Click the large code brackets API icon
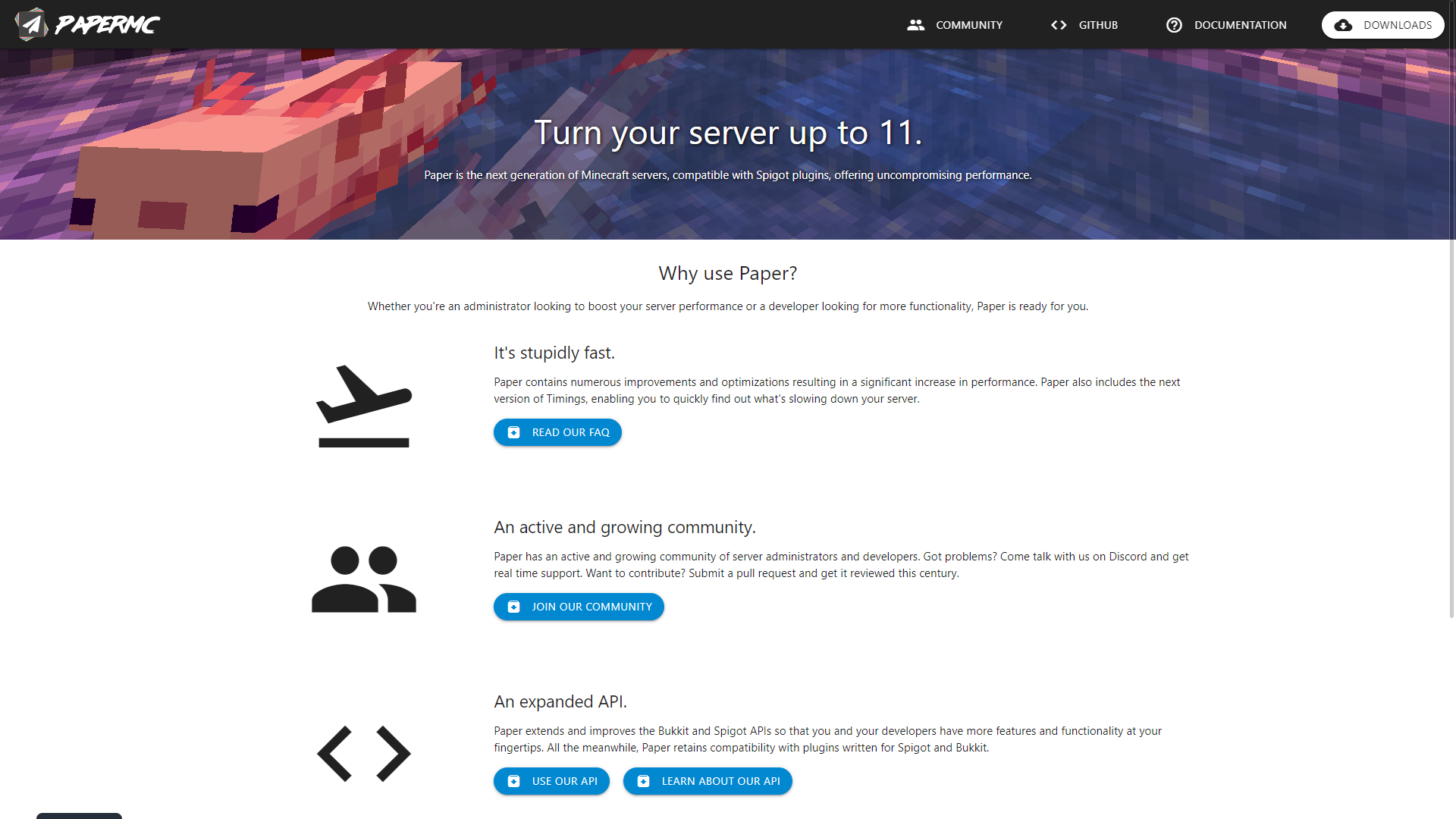Image resolution: width=1456 pixels, height=819 pixels. tap(364, 754)
